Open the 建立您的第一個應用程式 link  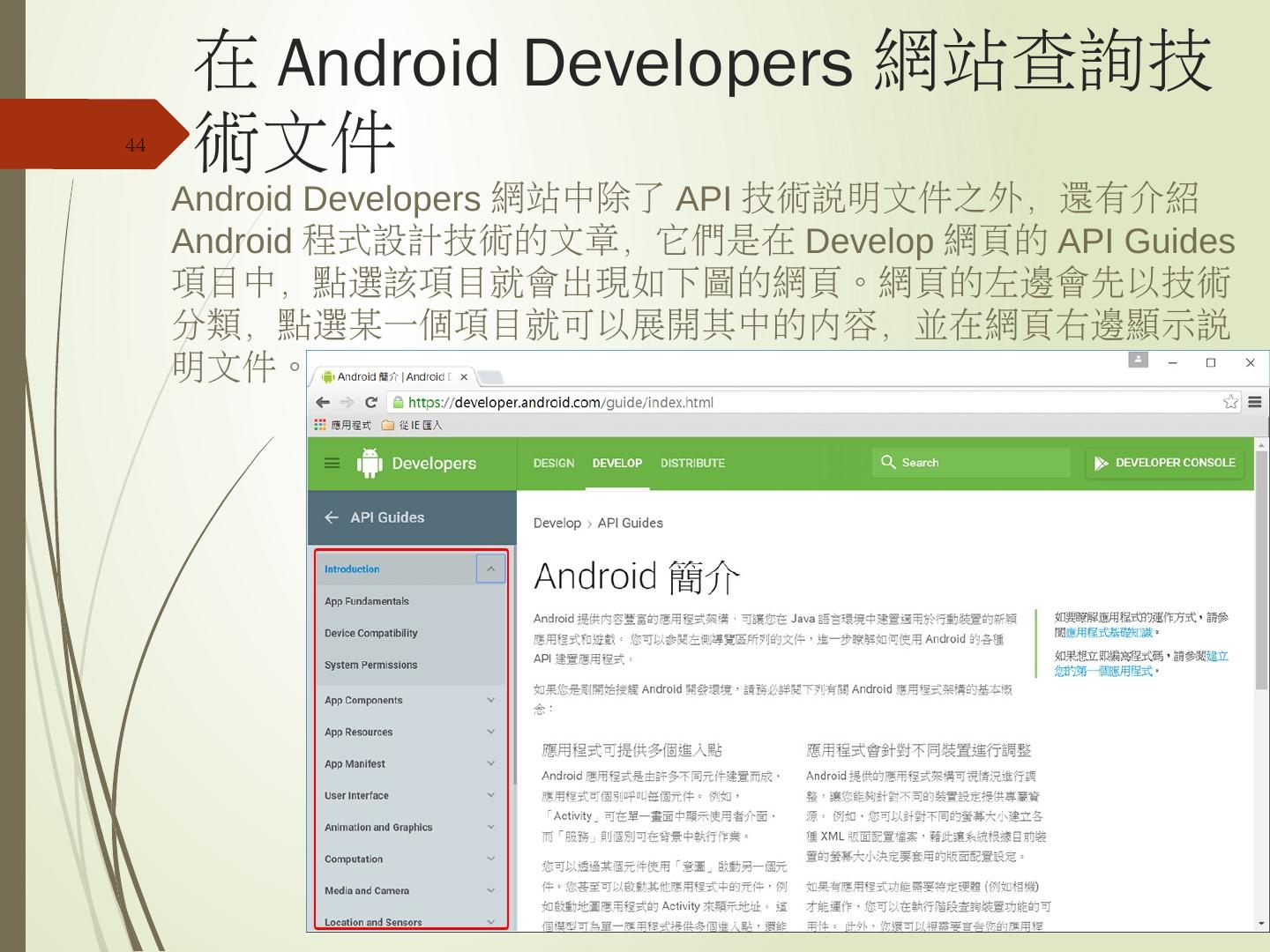(1141, 664)
